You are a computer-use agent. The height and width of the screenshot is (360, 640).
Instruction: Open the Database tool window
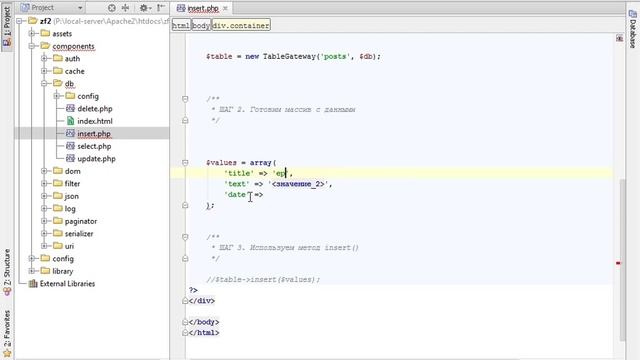pyautogui.click(x=633, y=29)
